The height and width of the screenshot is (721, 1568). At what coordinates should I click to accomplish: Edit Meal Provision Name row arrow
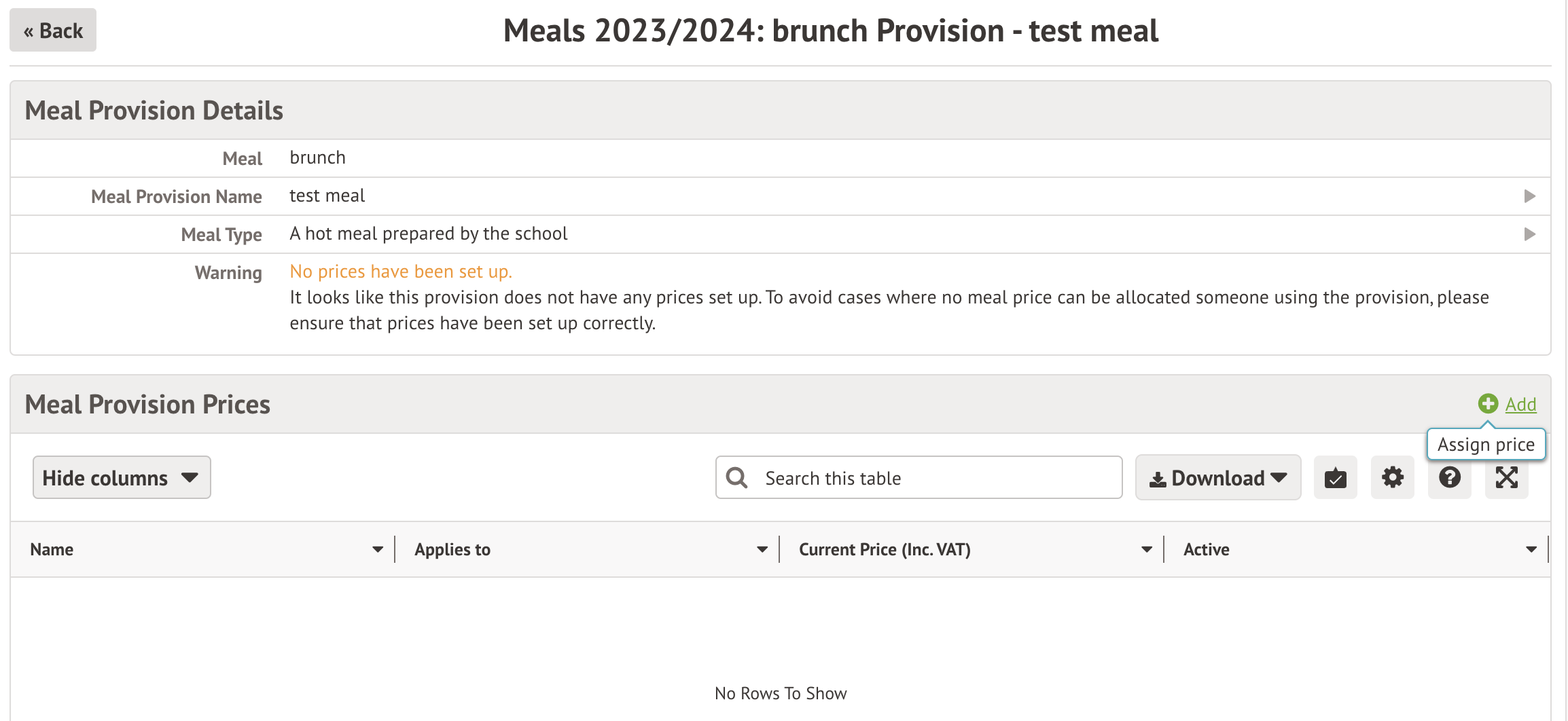[1530, 196]
